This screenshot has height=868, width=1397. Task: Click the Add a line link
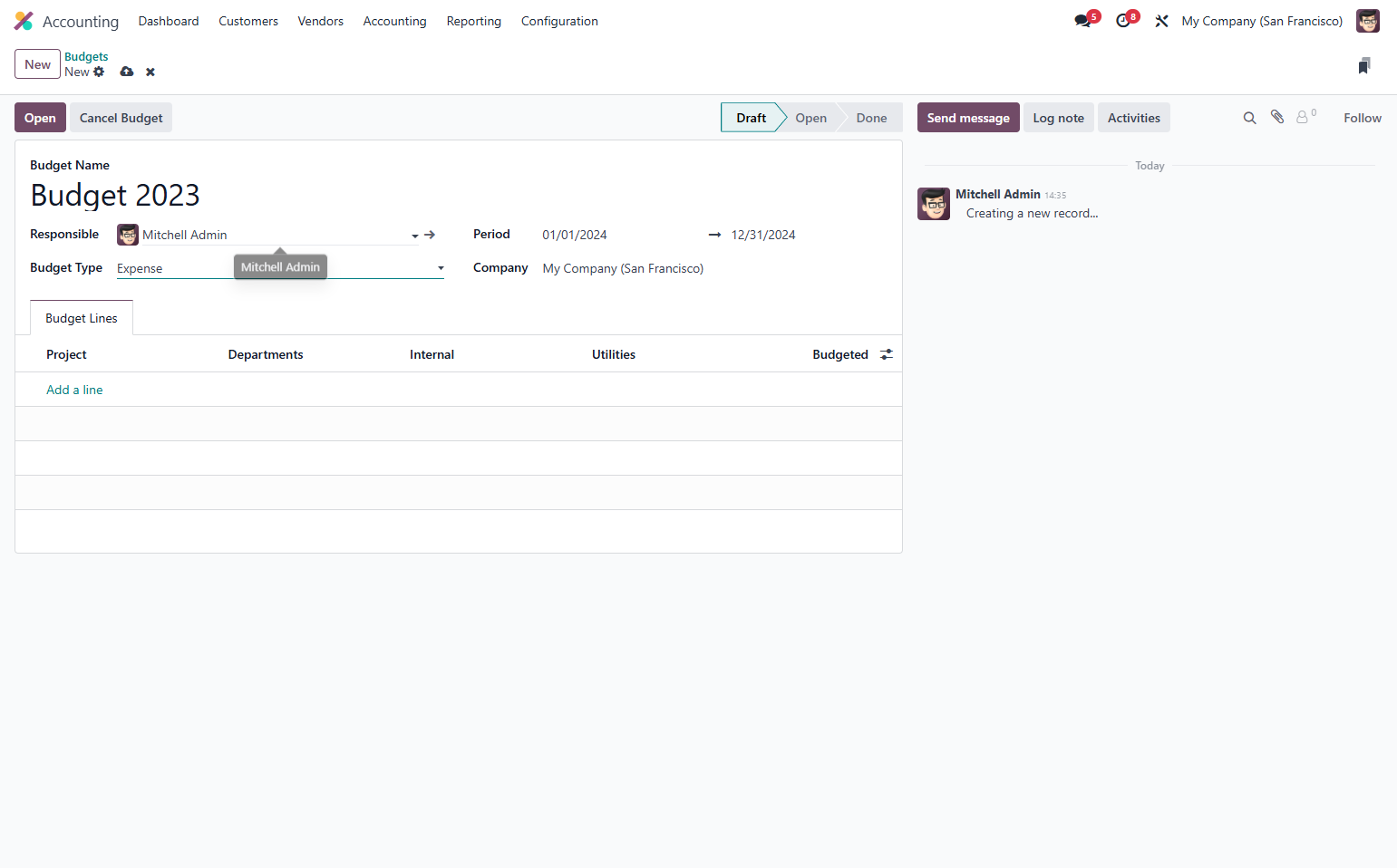click(74, 390)
